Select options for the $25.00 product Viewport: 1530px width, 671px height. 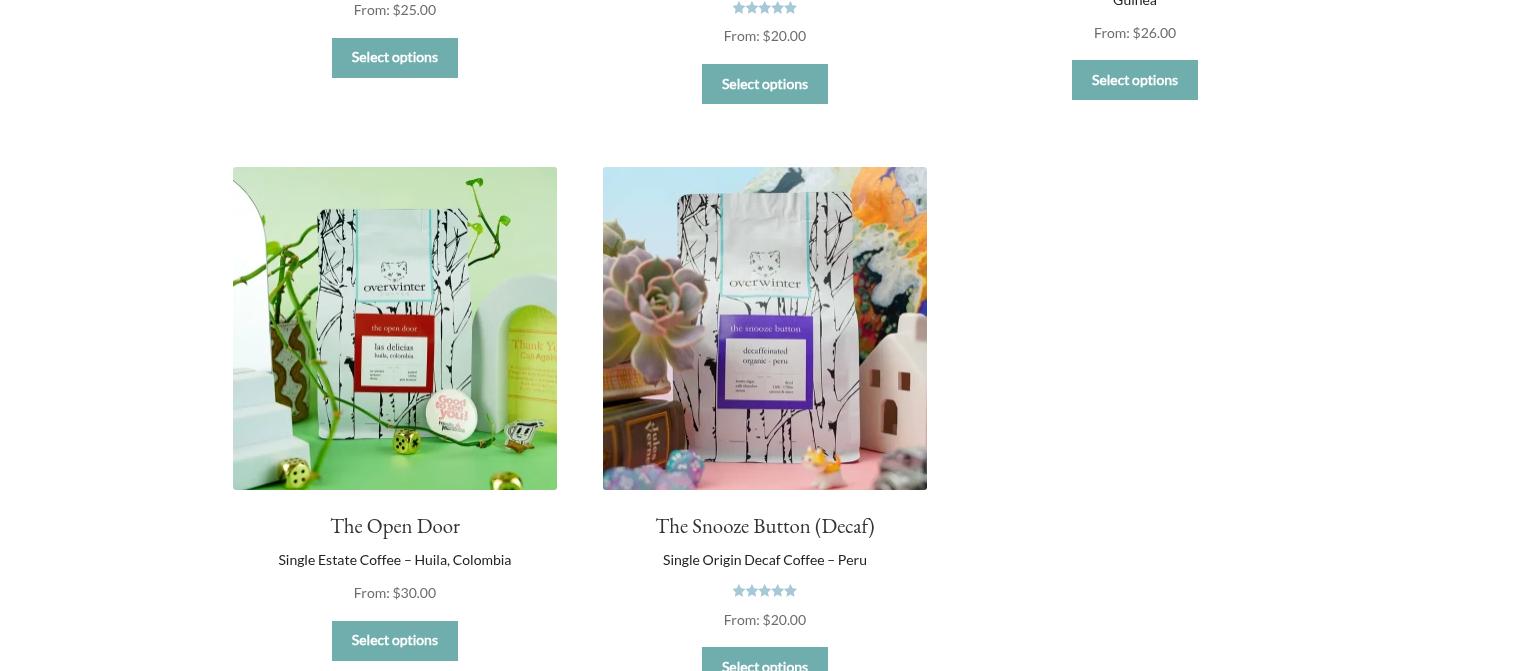395,58
